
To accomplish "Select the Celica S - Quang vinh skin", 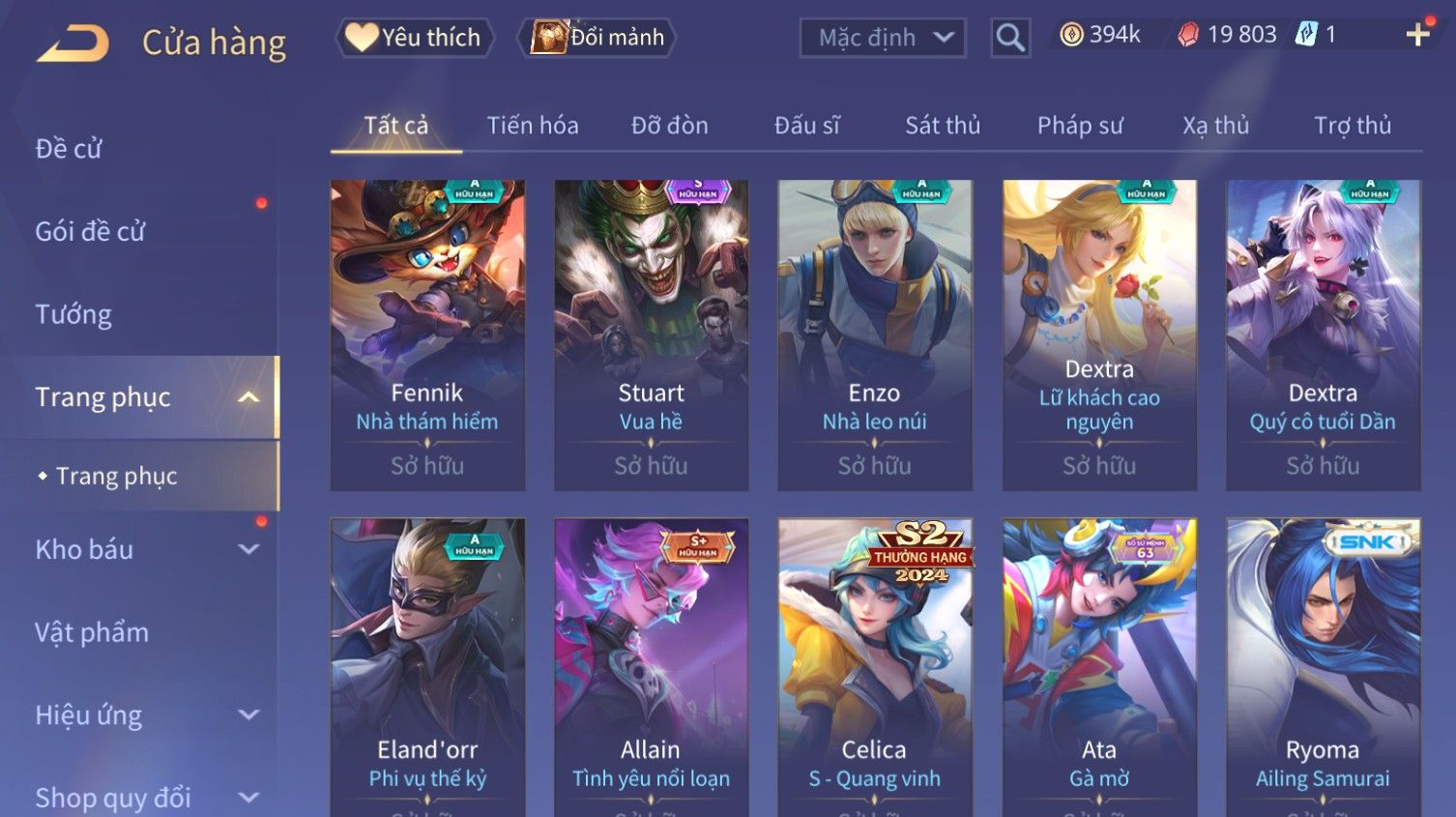I will coord(874,667).
